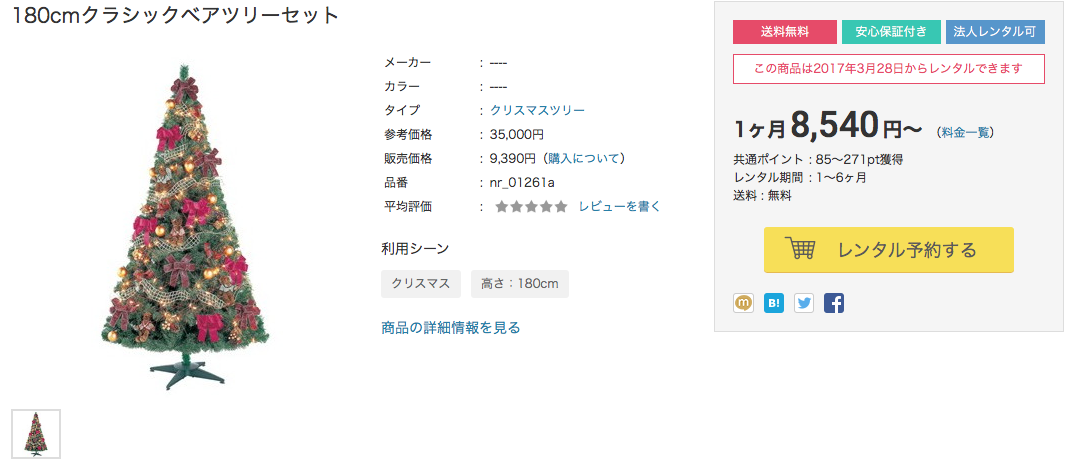Select the 高さ：180cm tag

(519, 284)
